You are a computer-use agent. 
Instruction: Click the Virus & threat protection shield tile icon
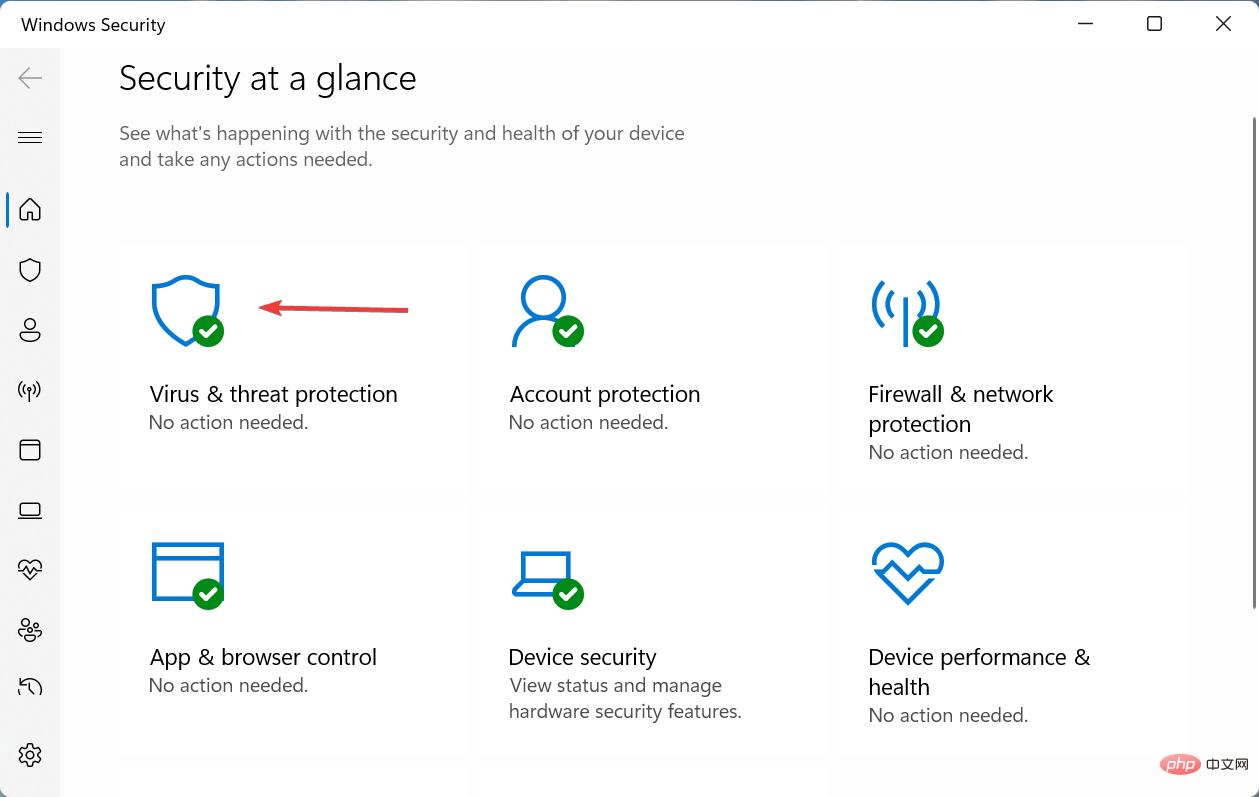pos(187,310)
